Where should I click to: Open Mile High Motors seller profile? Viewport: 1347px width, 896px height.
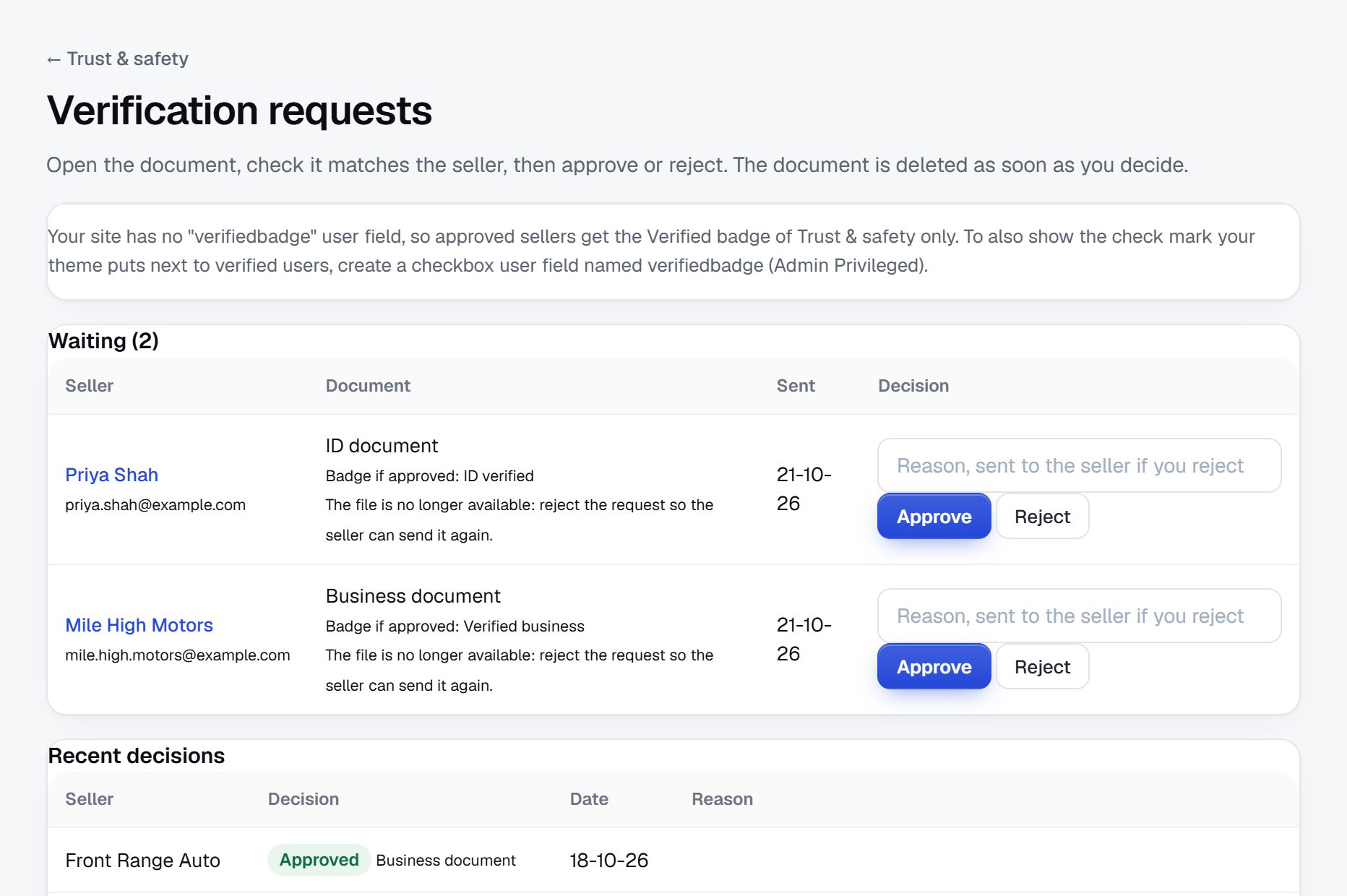pyautogui.click(x=139, y=625)
